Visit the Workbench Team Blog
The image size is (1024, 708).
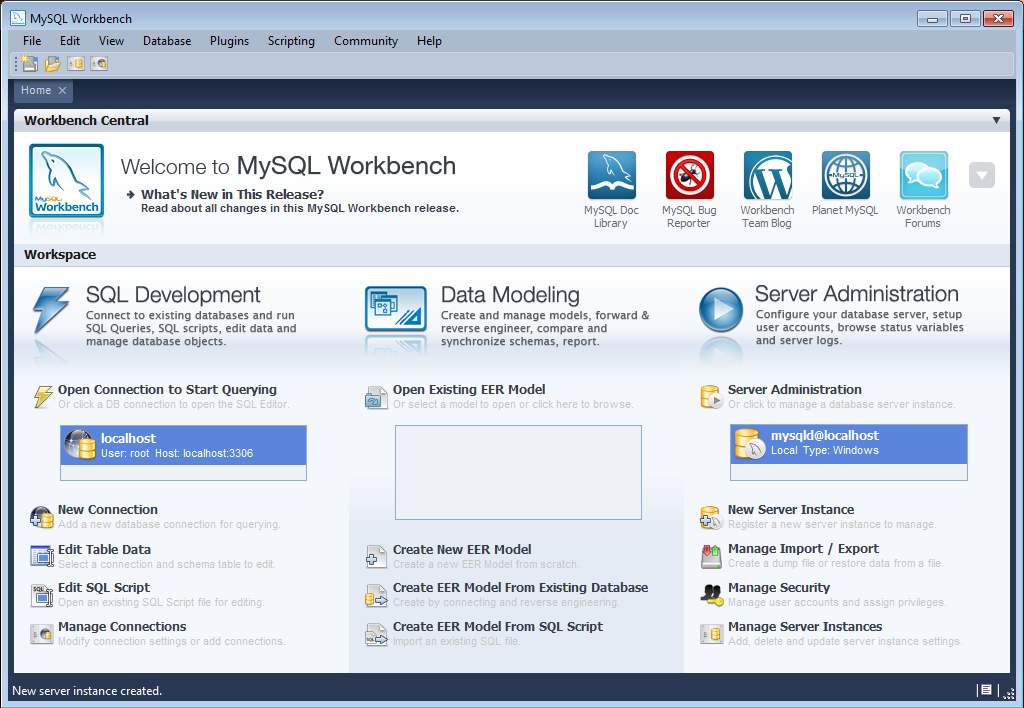click(x=767, y=175)
